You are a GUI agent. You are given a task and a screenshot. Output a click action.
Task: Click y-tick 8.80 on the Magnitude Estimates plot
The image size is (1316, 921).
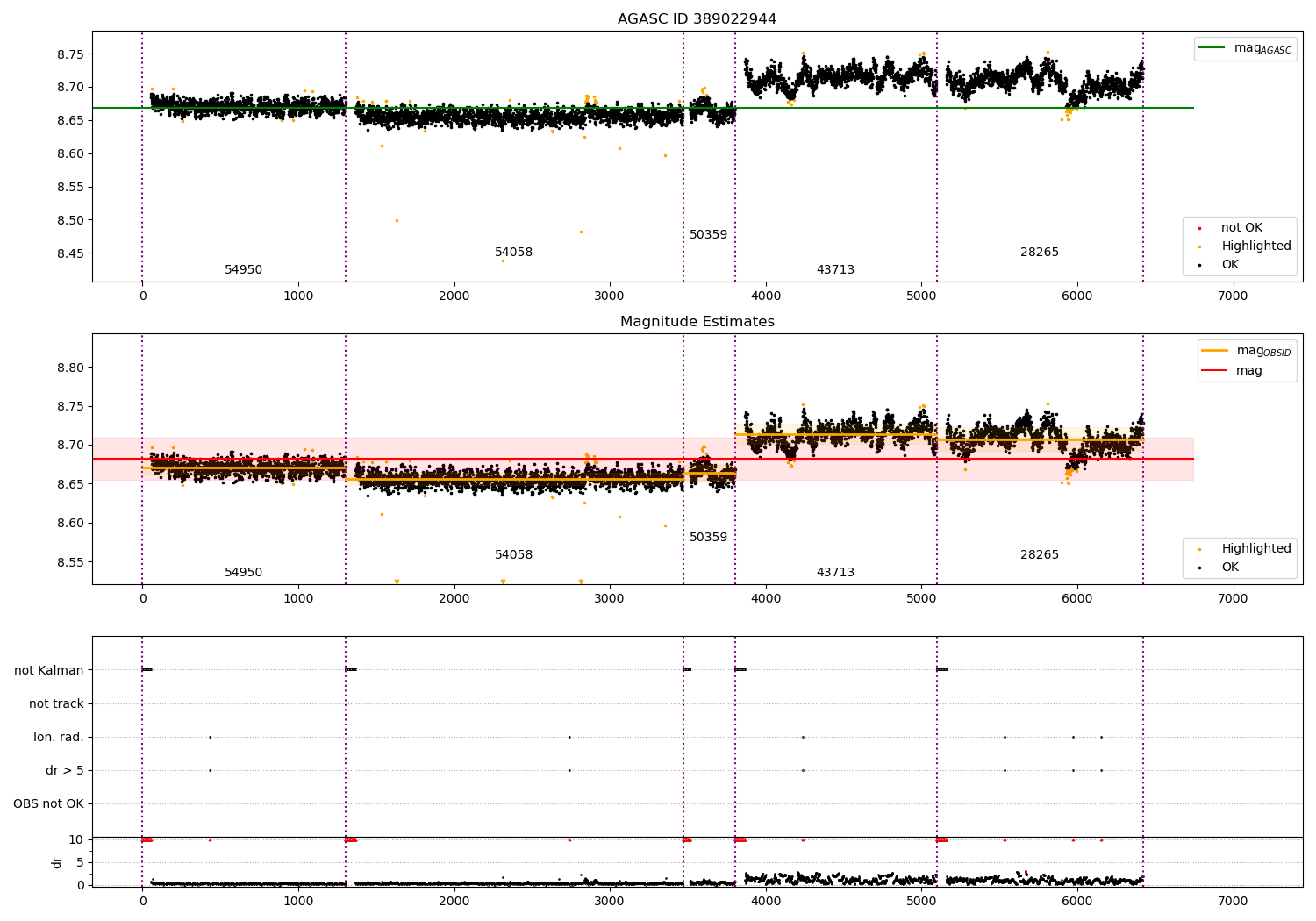coord(70,368)
